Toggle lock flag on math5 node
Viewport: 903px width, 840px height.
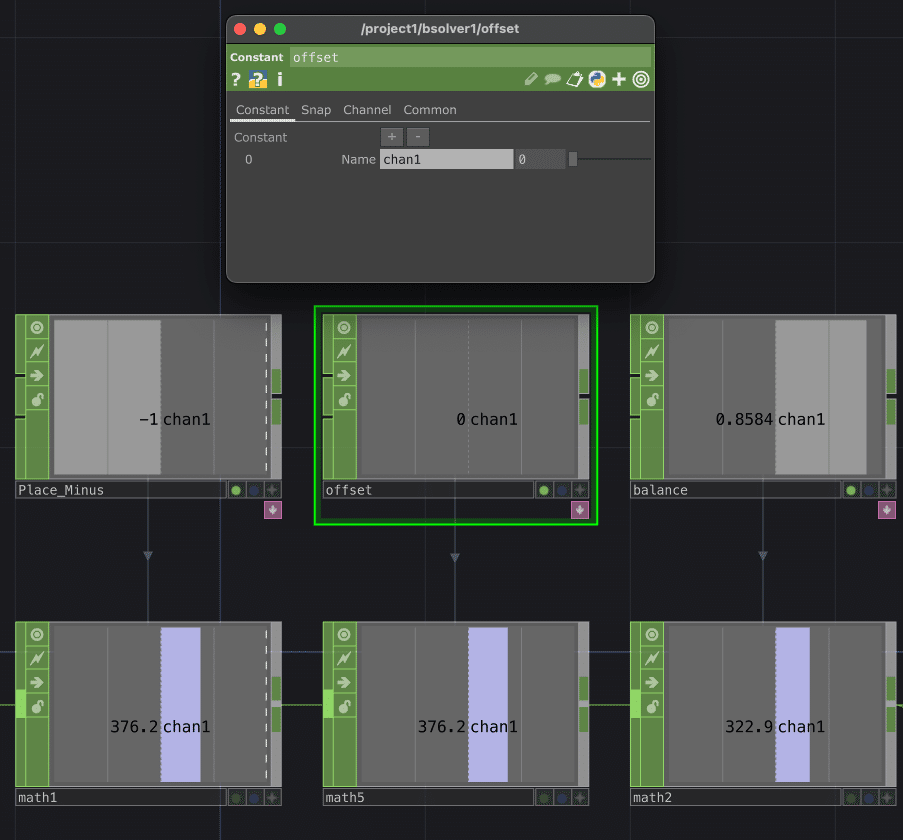[x=344, y=706]
